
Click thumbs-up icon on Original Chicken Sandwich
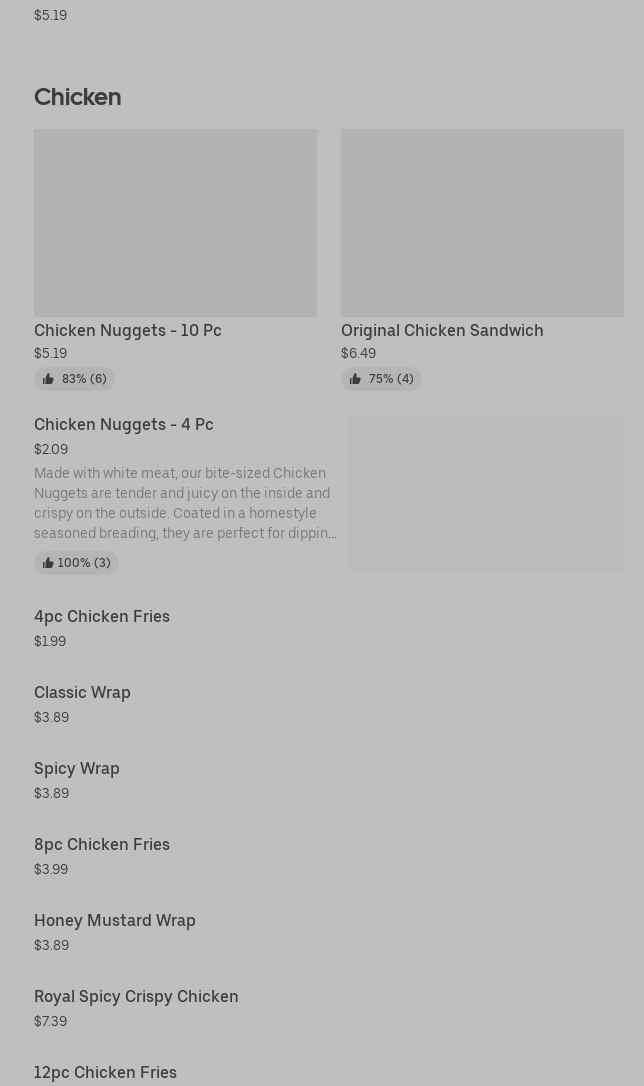click(355, 379)
